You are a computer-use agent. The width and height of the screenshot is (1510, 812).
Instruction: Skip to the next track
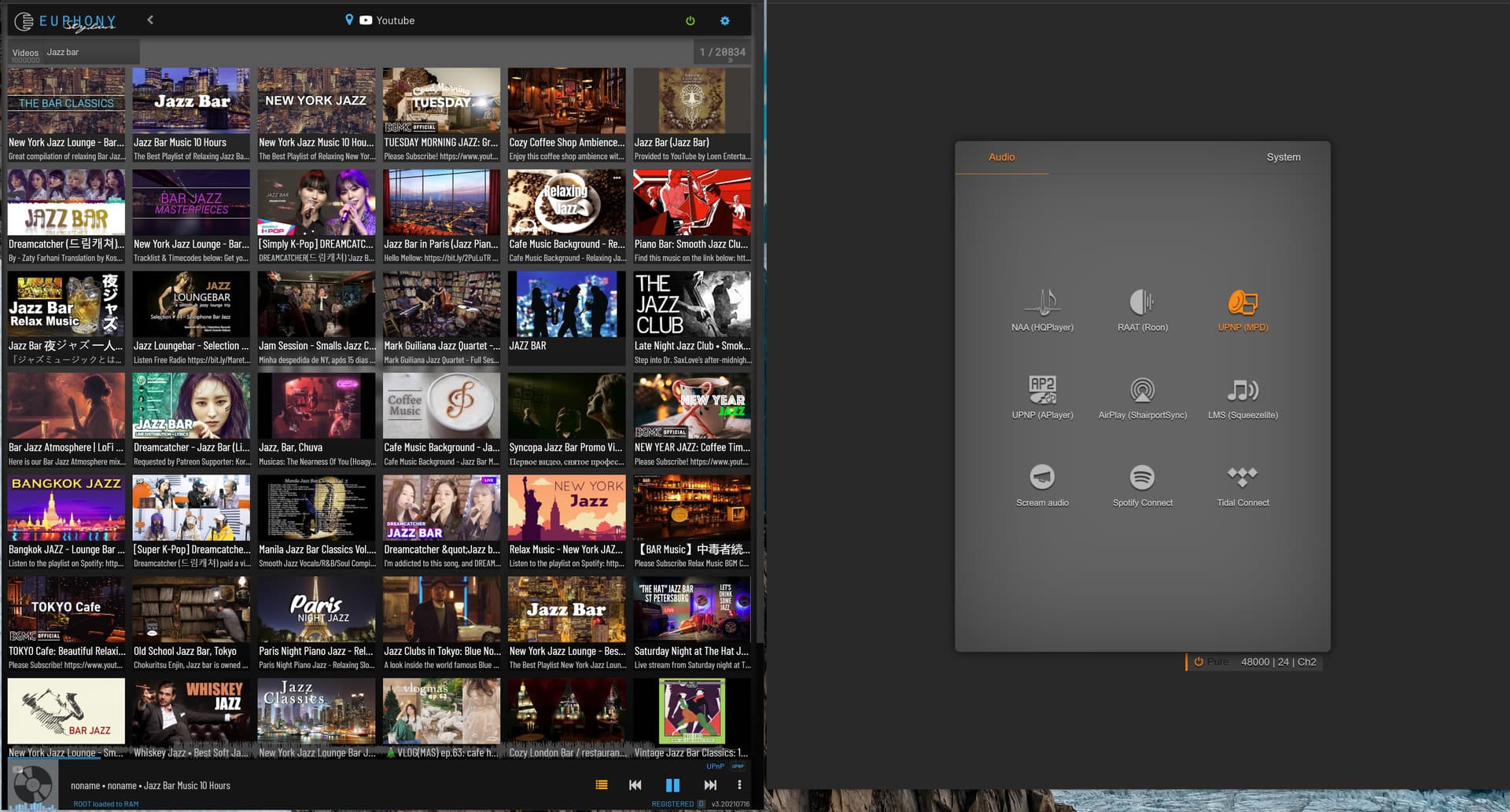tap(710, 785)
